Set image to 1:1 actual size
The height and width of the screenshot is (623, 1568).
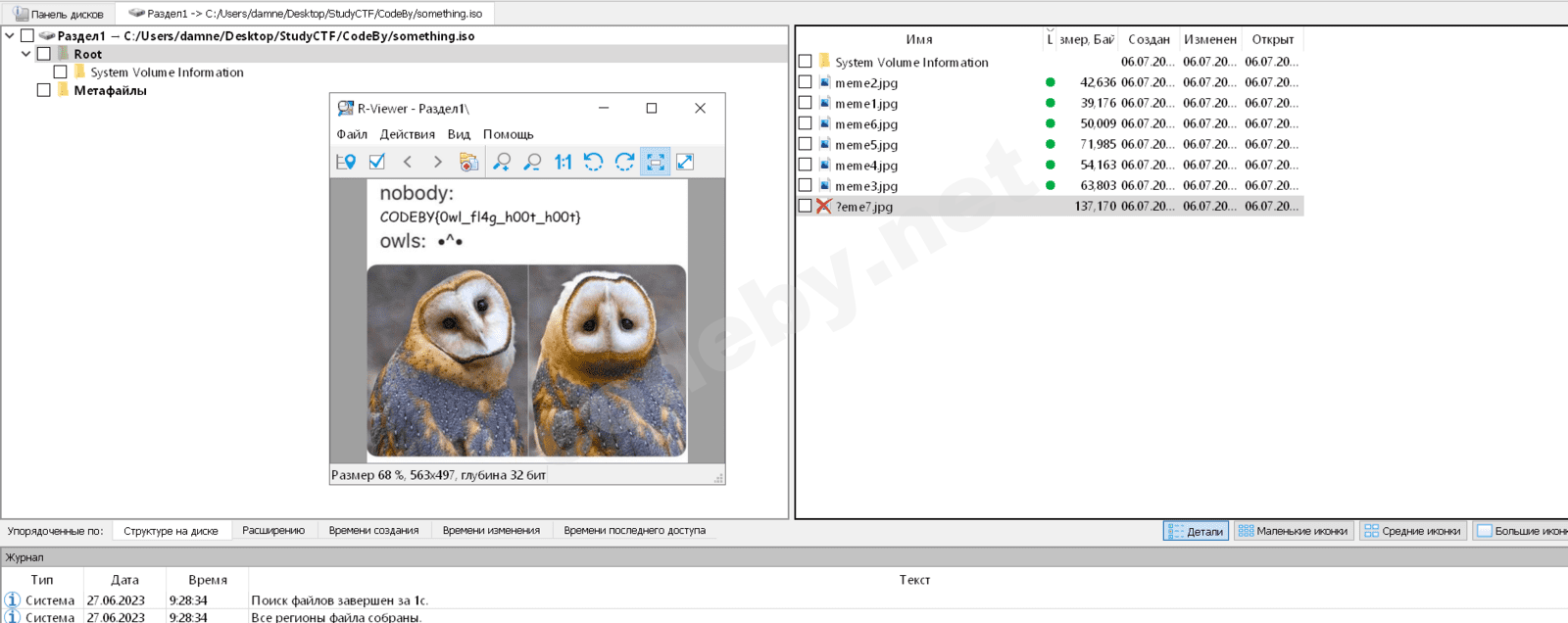[563, 162]
